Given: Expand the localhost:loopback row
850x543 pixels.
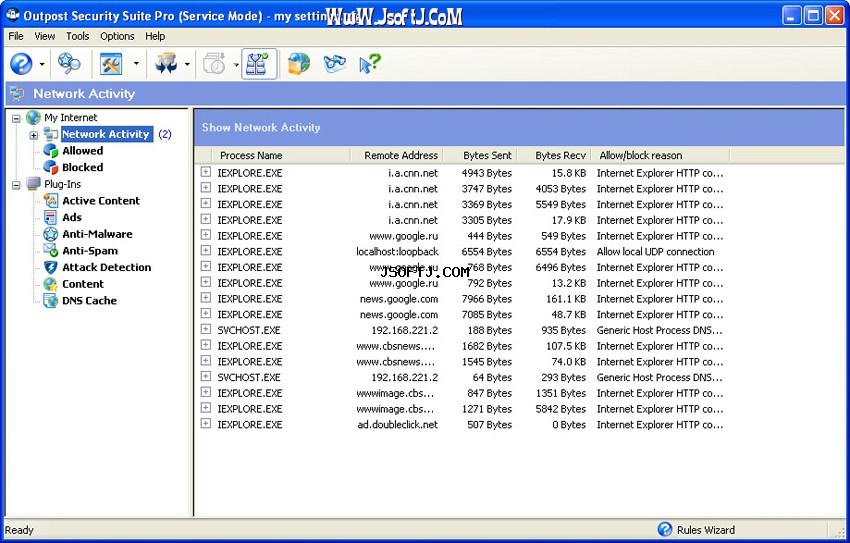Looking at the screenshot, I should (205, 250).
